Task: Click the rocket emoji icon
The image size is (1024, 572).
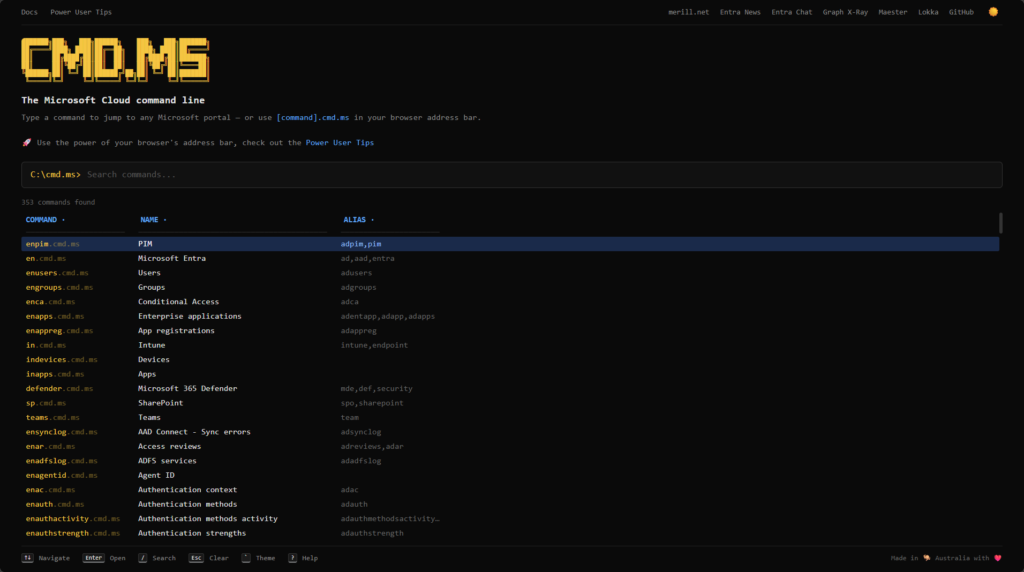Action: coord(27,142)
